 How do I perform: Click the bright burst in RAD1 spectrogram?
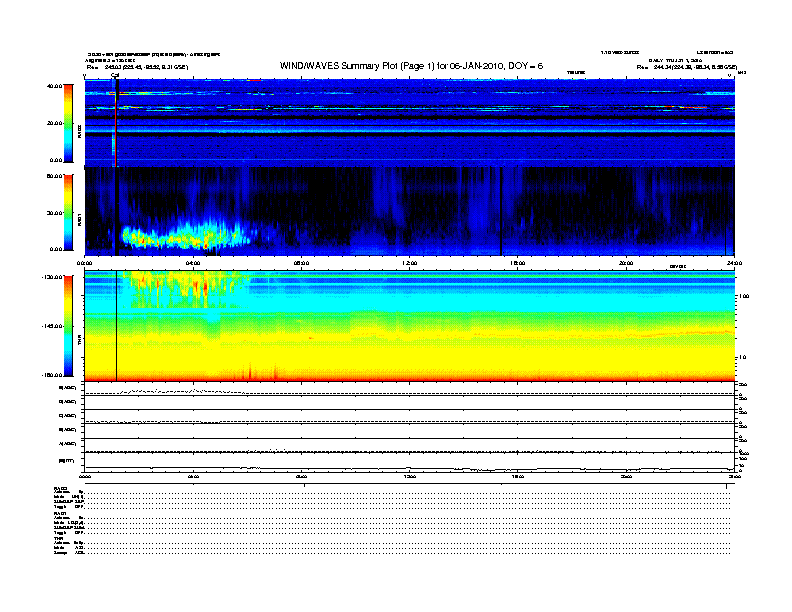click(187, 236)
